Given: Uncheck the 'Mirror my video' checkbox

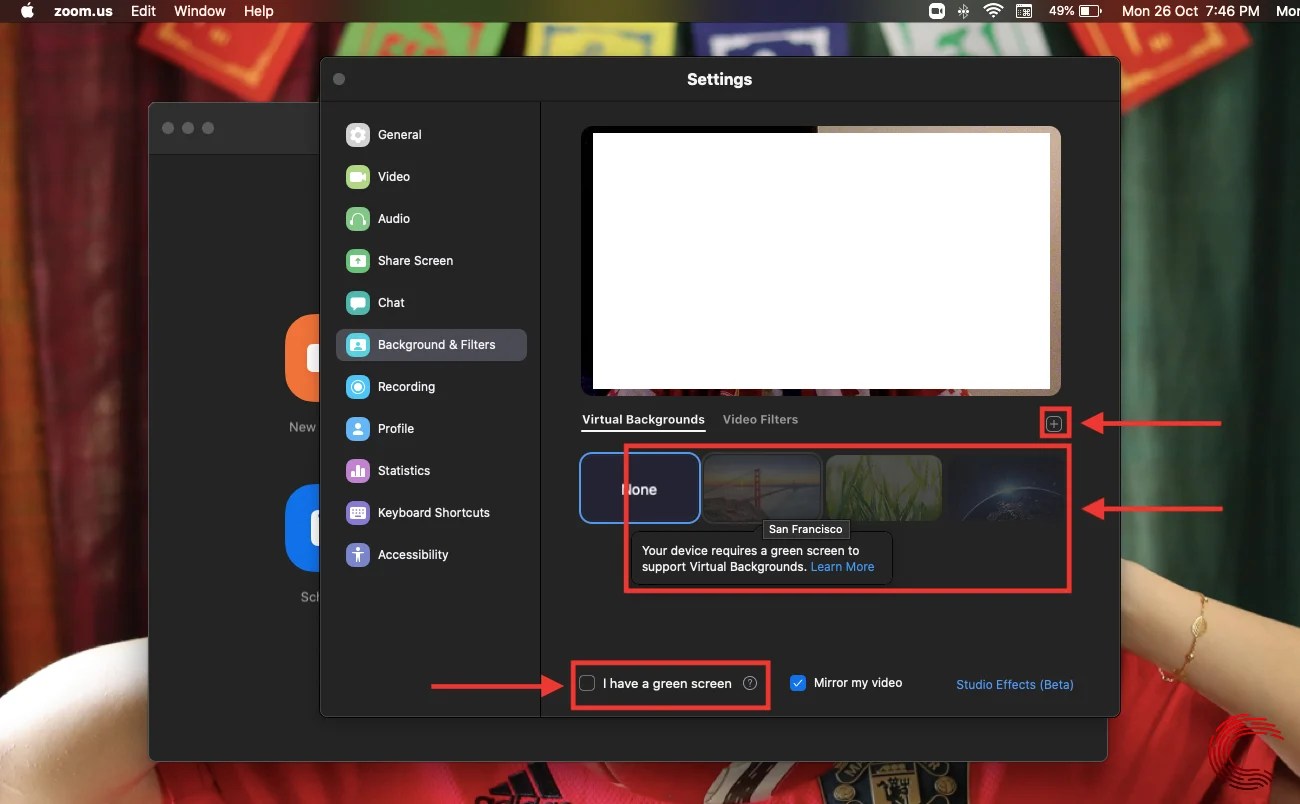Looking at the screenshot, I should pos(798,683).
